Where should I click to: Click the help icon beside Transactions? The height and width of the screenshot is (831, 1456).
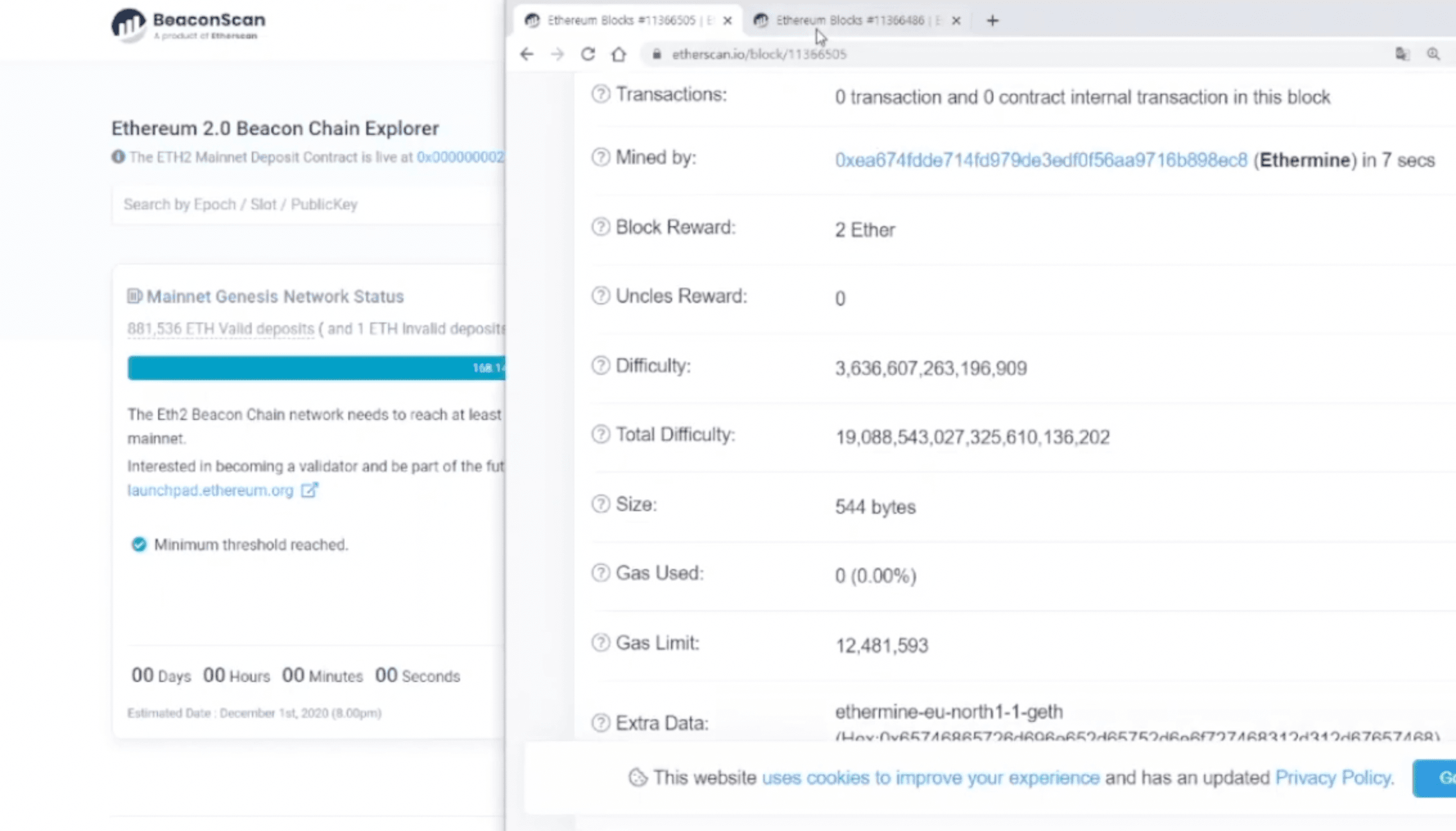[x=601, y=94]
